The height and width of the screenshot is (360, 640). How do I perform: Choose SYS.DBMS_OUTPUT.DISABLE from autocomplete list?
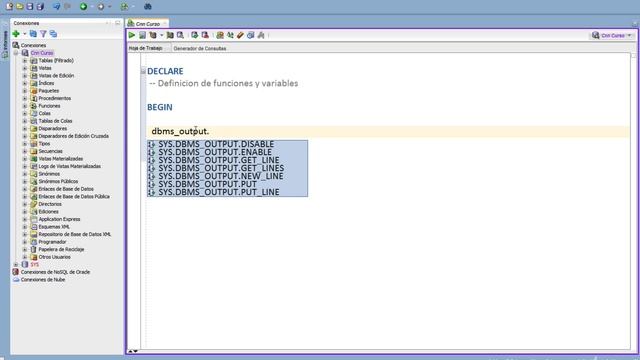pos(227,144)
